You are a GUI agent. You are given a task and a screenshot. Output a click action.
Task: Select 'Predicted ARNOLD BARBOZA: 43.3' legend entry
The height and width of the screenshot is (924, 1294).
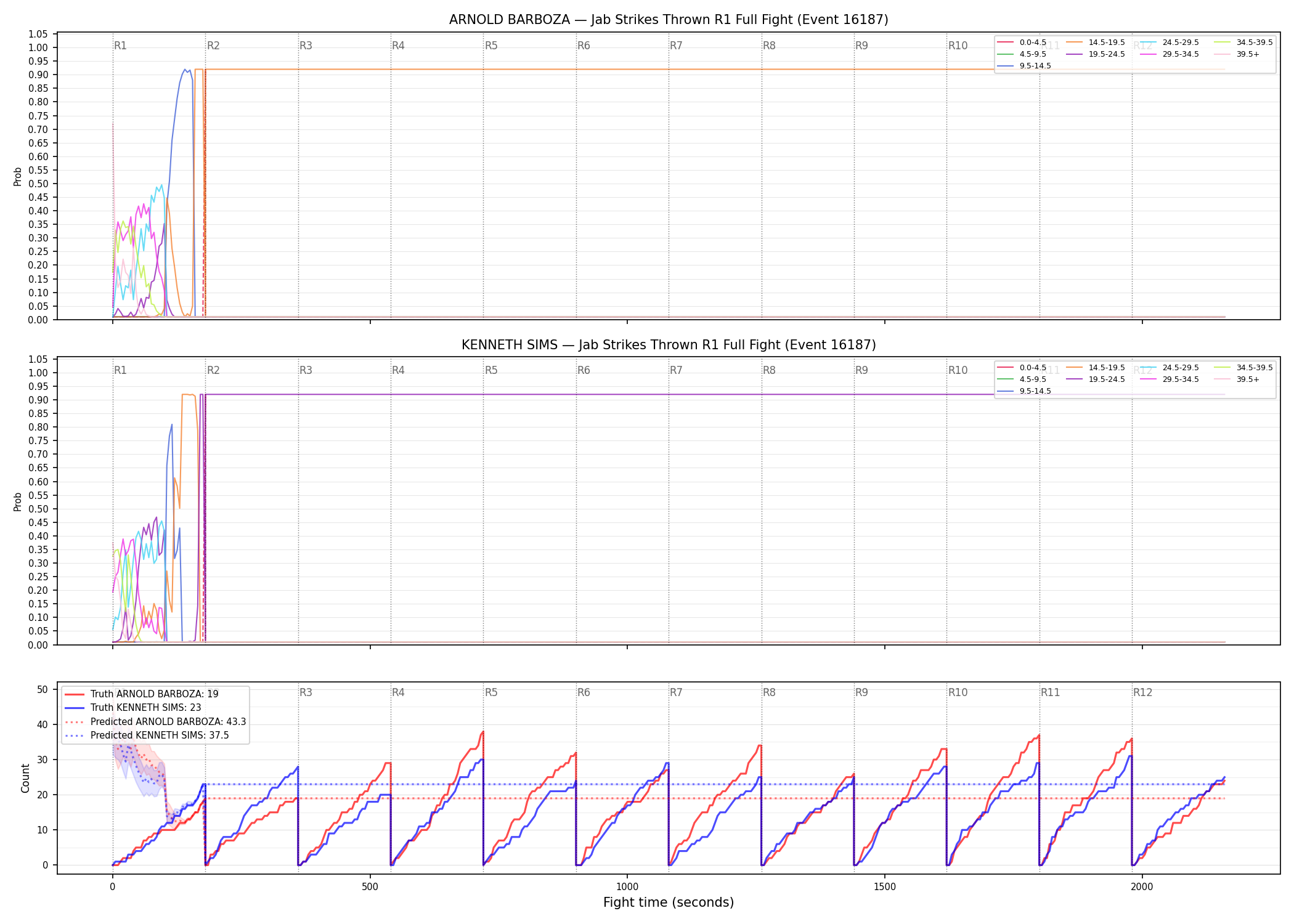(x=168, y=722)
